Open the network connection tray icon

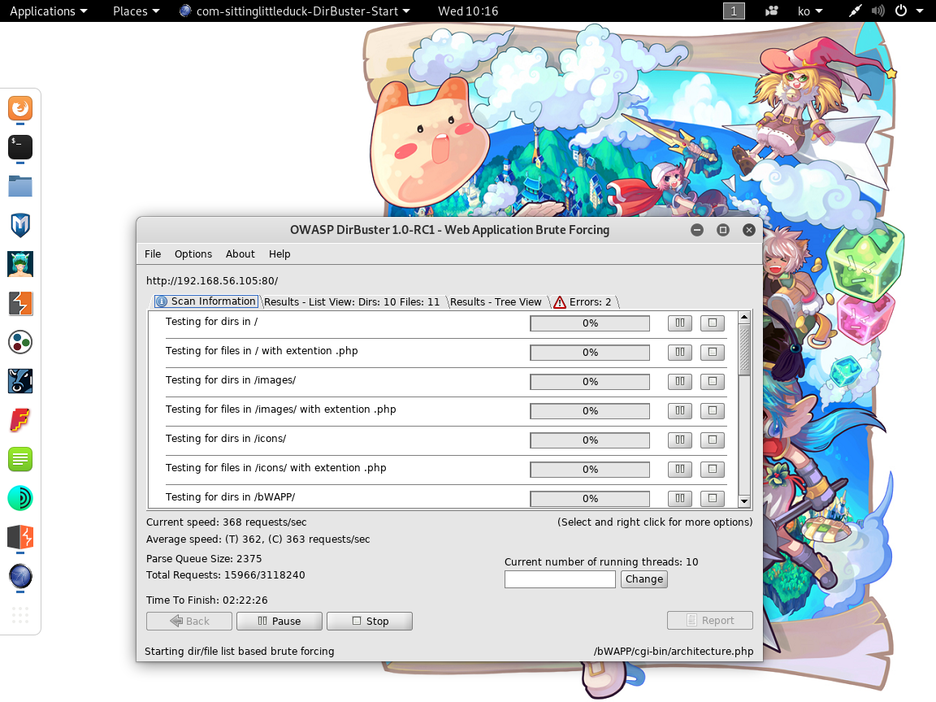(855, 11)
